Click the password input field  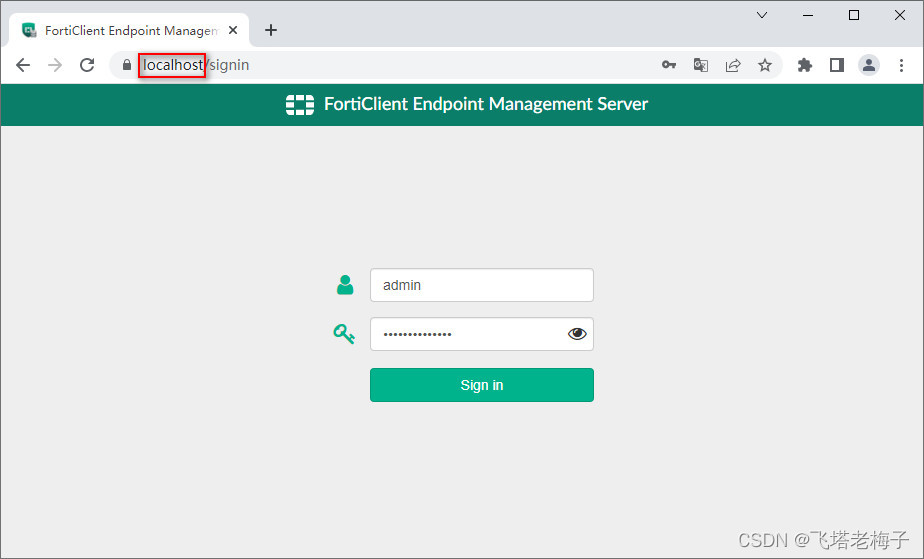[x=481, y=334]
